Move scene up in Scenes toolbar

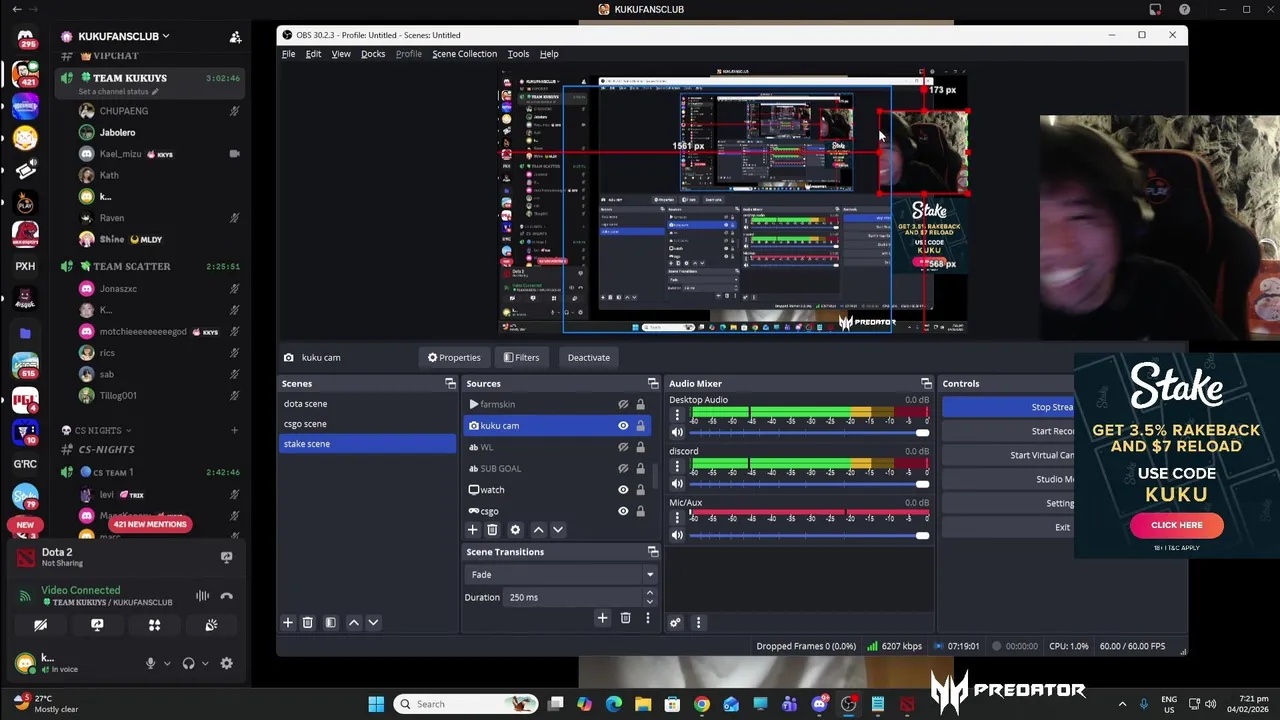(x=353, y=622)
